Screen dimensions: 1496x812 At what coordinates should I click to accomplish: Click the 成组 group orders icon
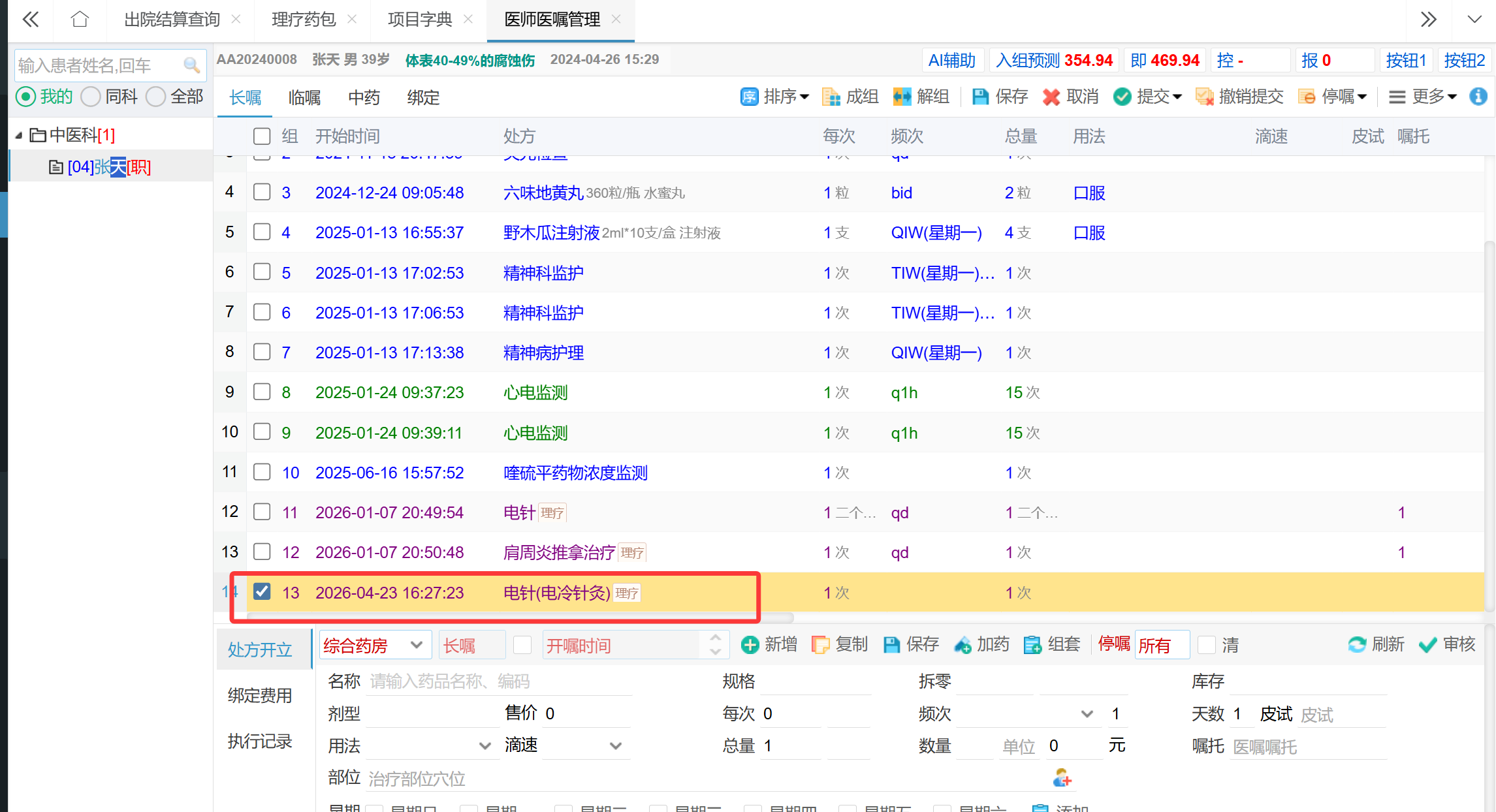coord(831,97)
